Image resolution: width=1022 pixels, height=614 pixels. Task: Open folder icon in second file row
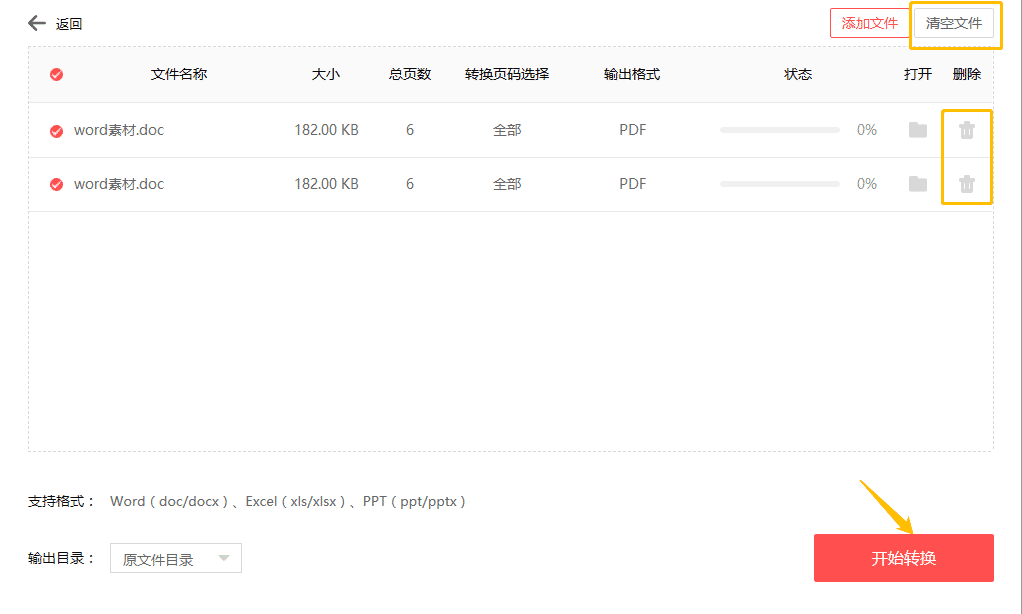918,184
